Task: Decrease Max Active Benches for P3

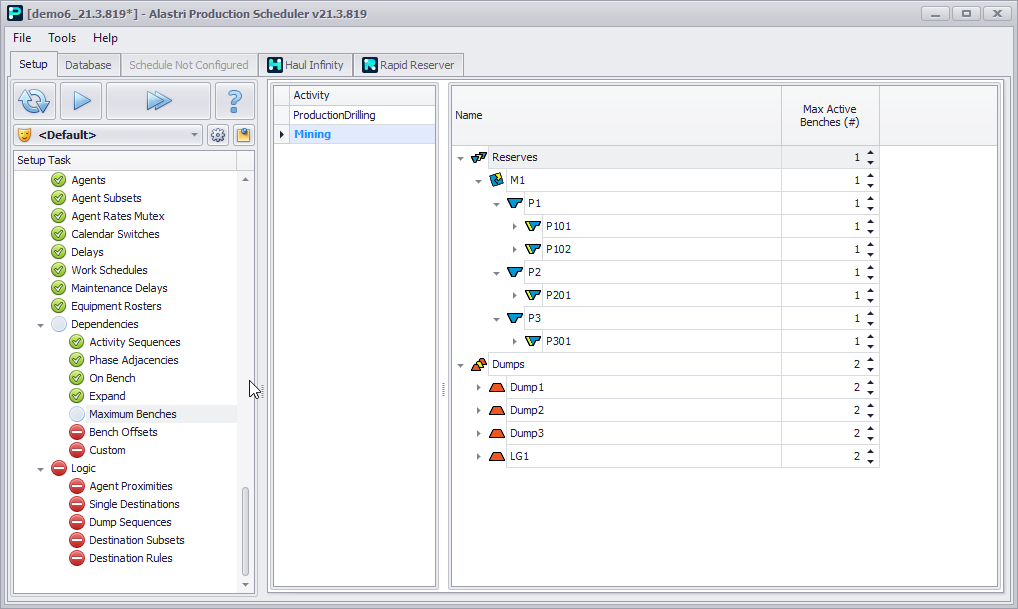Action: pyautogui.click(x=870, y=323)
